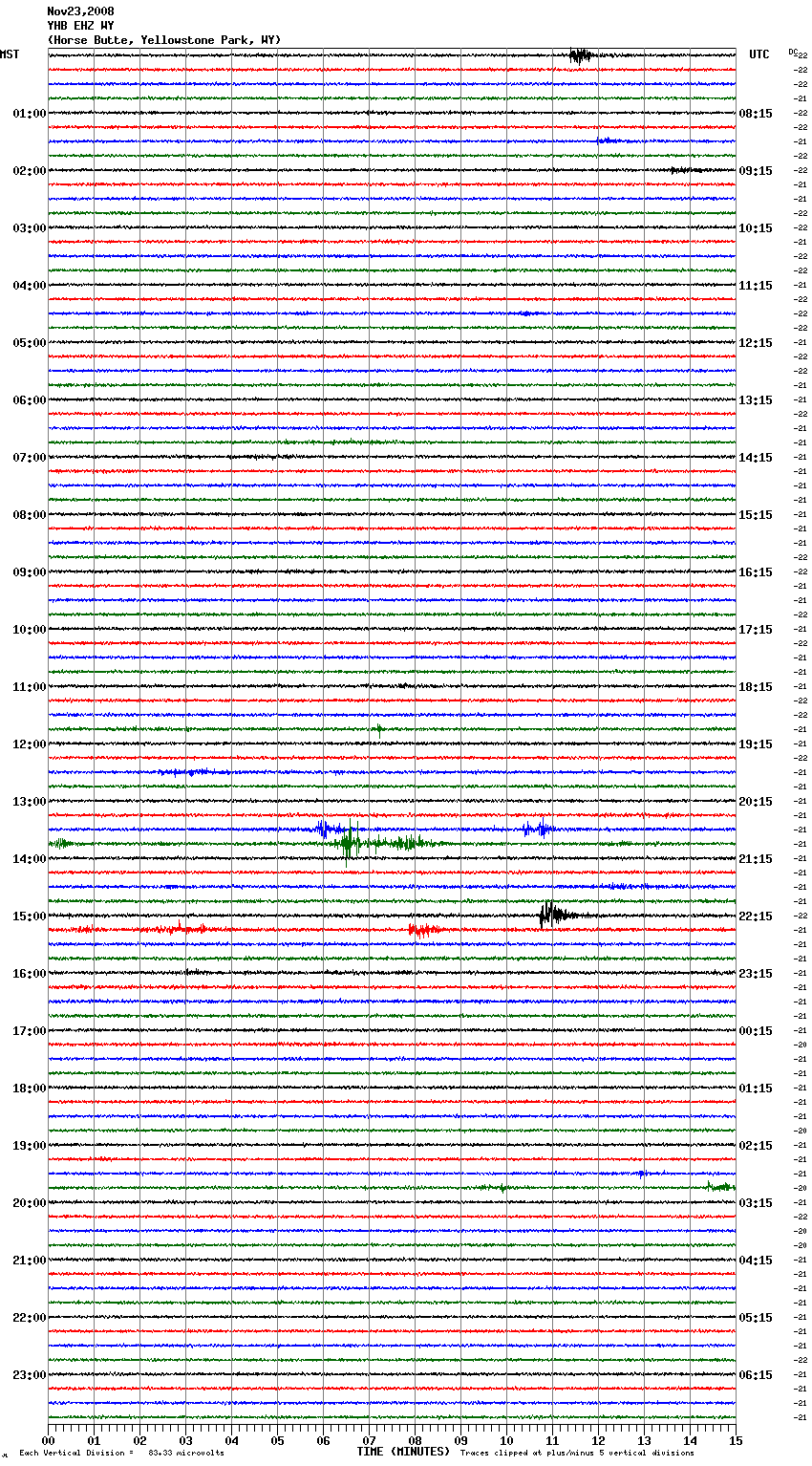812x1466 pixels.
Task: Click the x-axis minute tick 03
Action: point(185,1440)
